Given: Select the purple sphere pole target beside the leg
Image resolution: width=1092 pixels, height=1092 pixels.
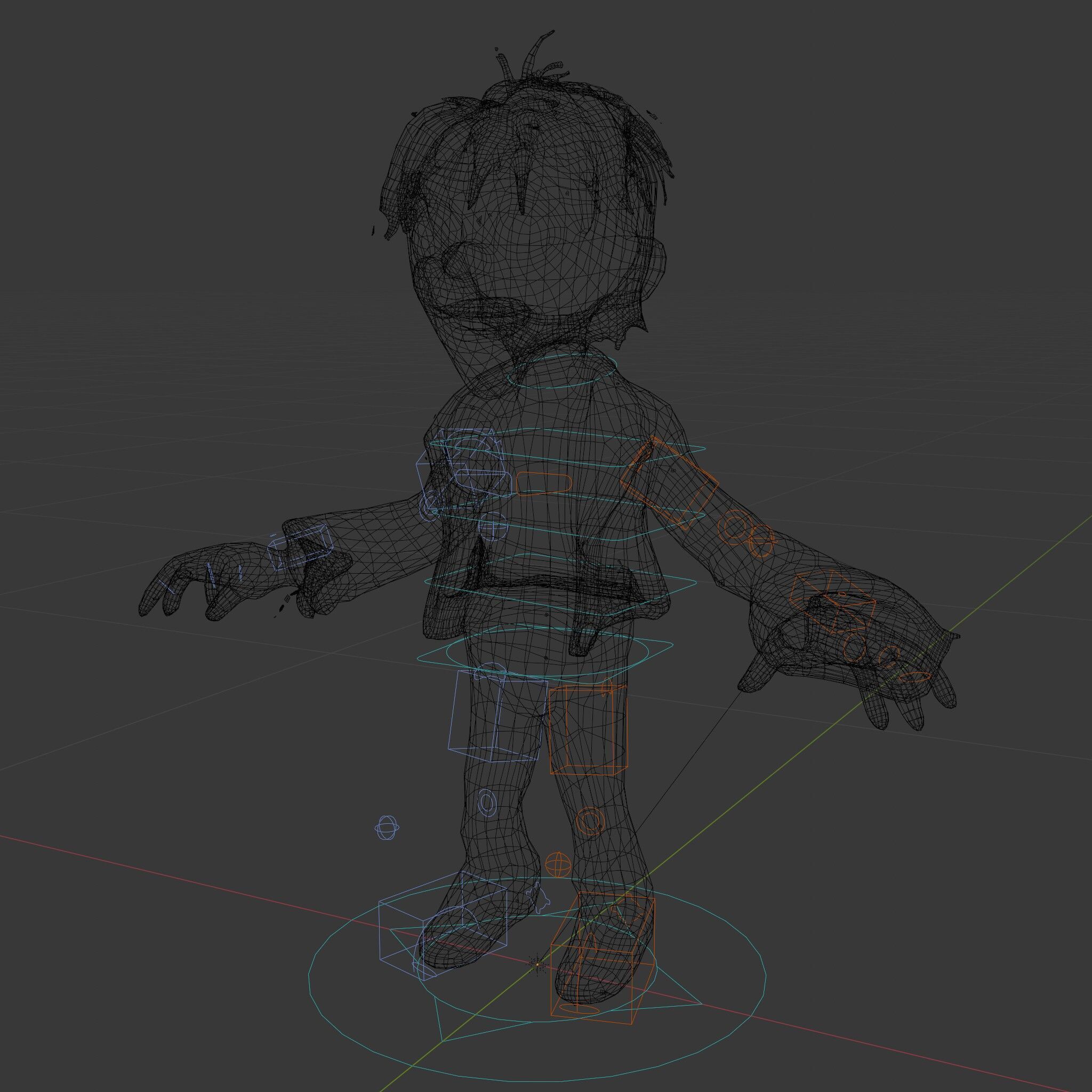Looking at the screenshot, I should (x=387, y=829).
